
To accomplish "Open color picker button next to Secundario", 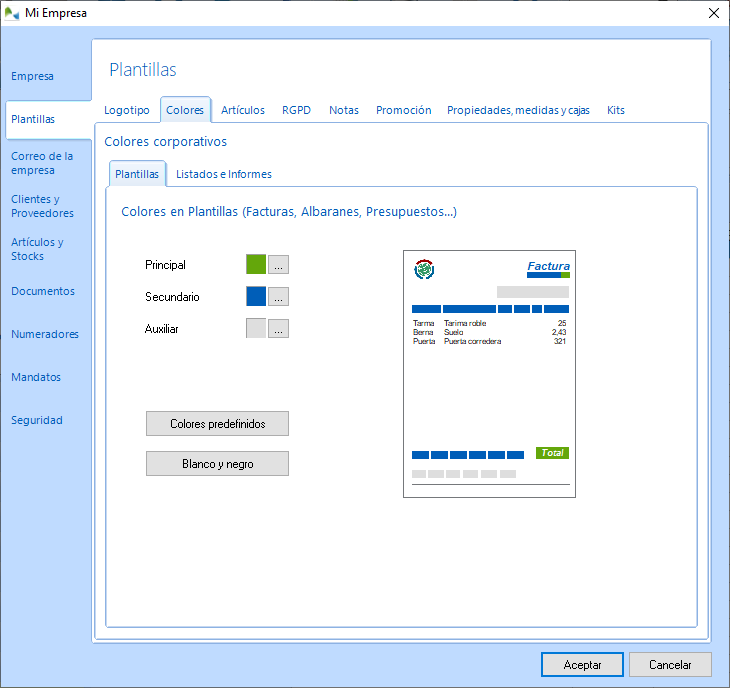I will [279, 297].
